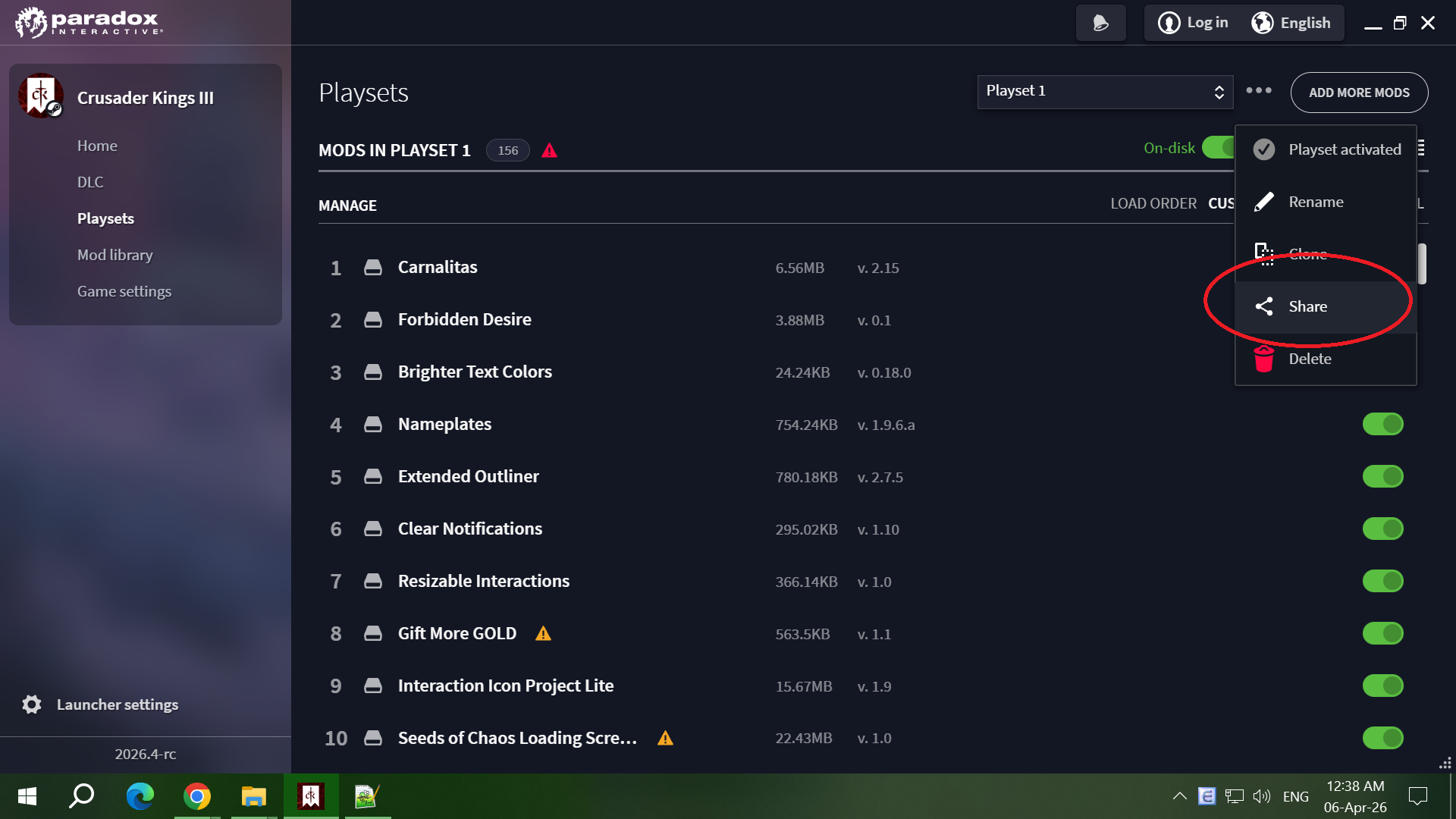Screen dimensions: 1456x819
Task: Click the disk icon for Extended Outliner
Action: tap(372, 476)
